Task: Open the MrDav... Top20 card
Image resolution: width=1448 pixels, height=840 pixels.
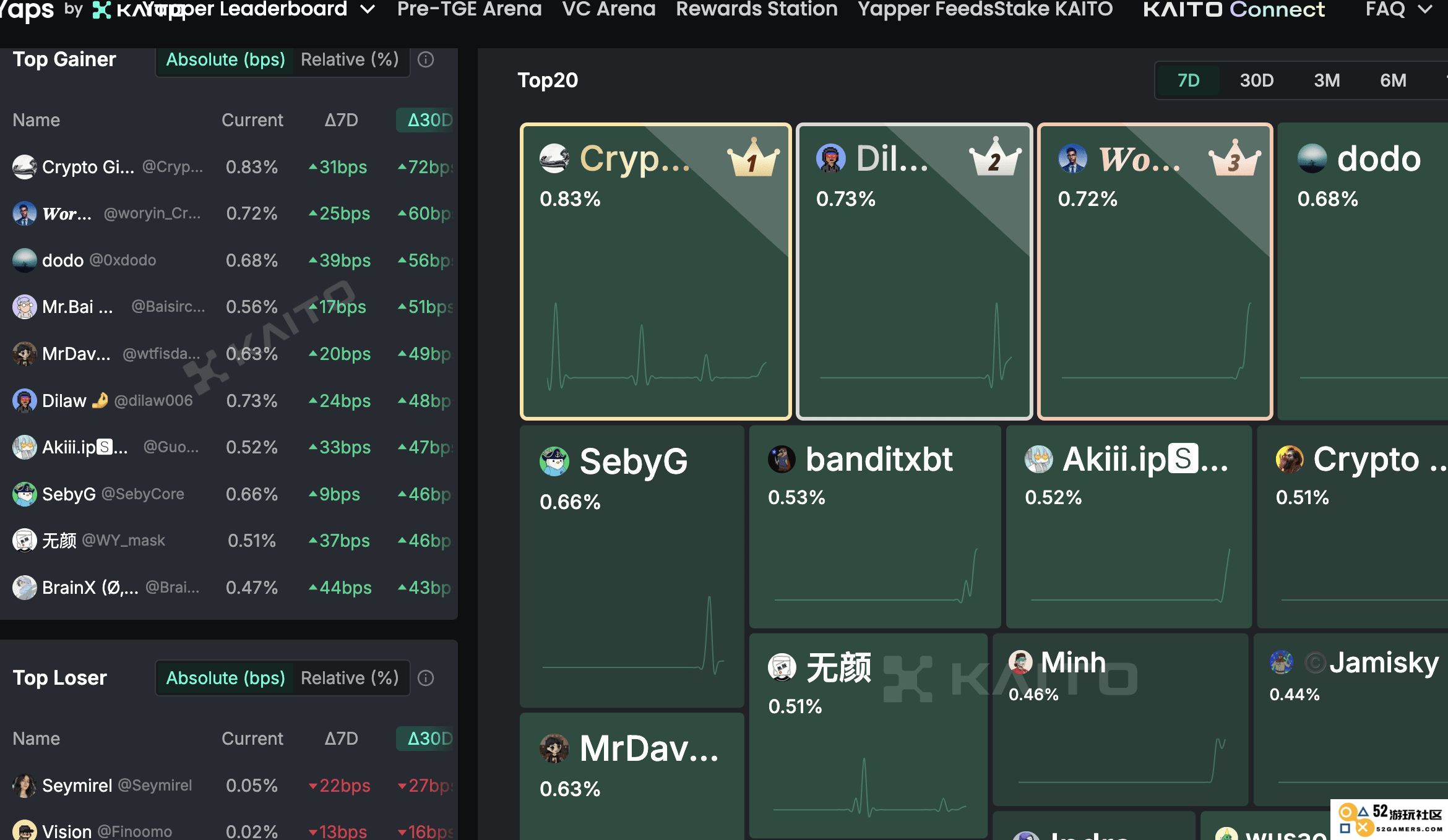Action: tap(632, 777)
